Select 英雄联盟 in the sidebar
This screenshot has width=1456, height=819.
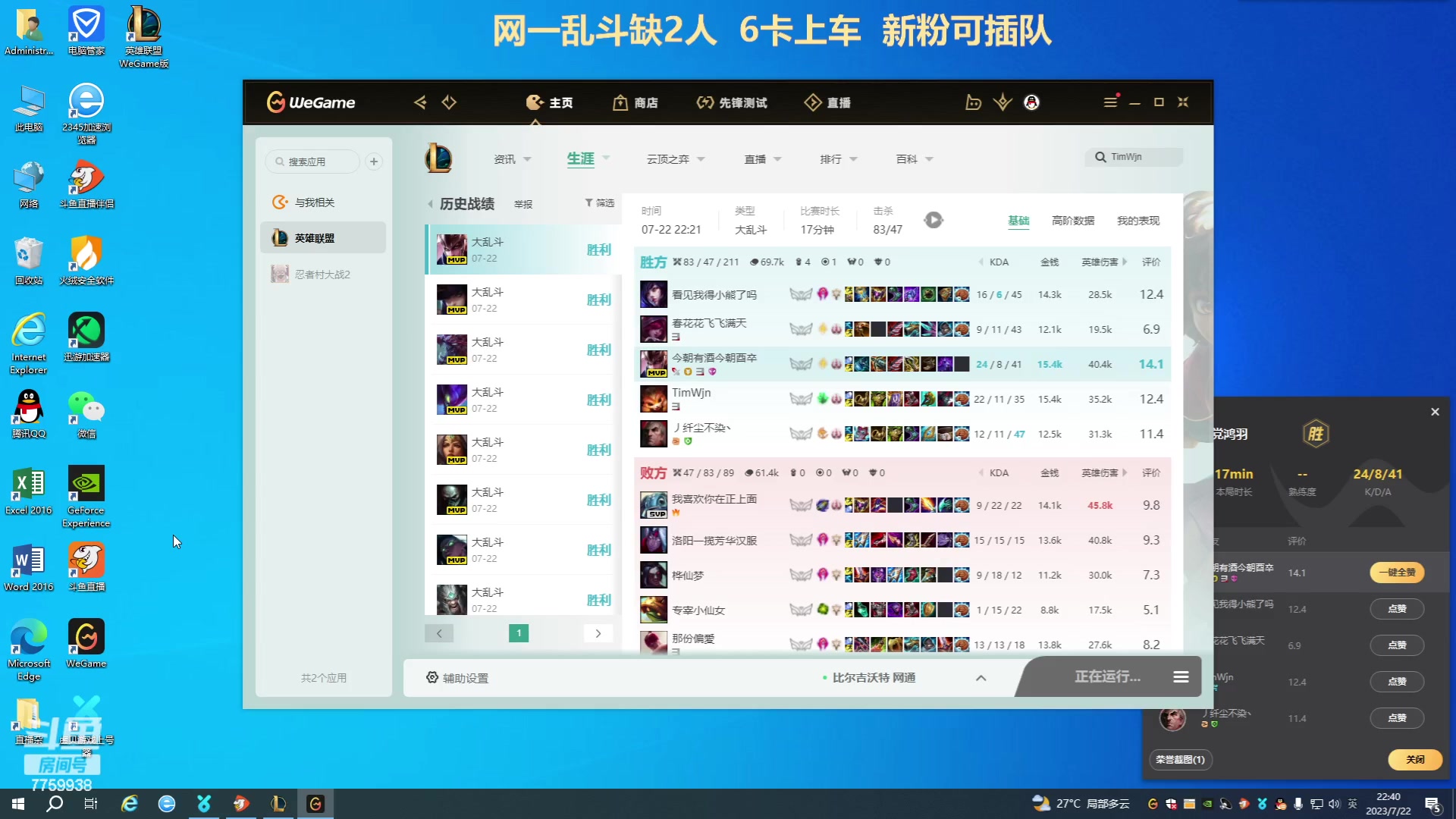click(323, 238)
